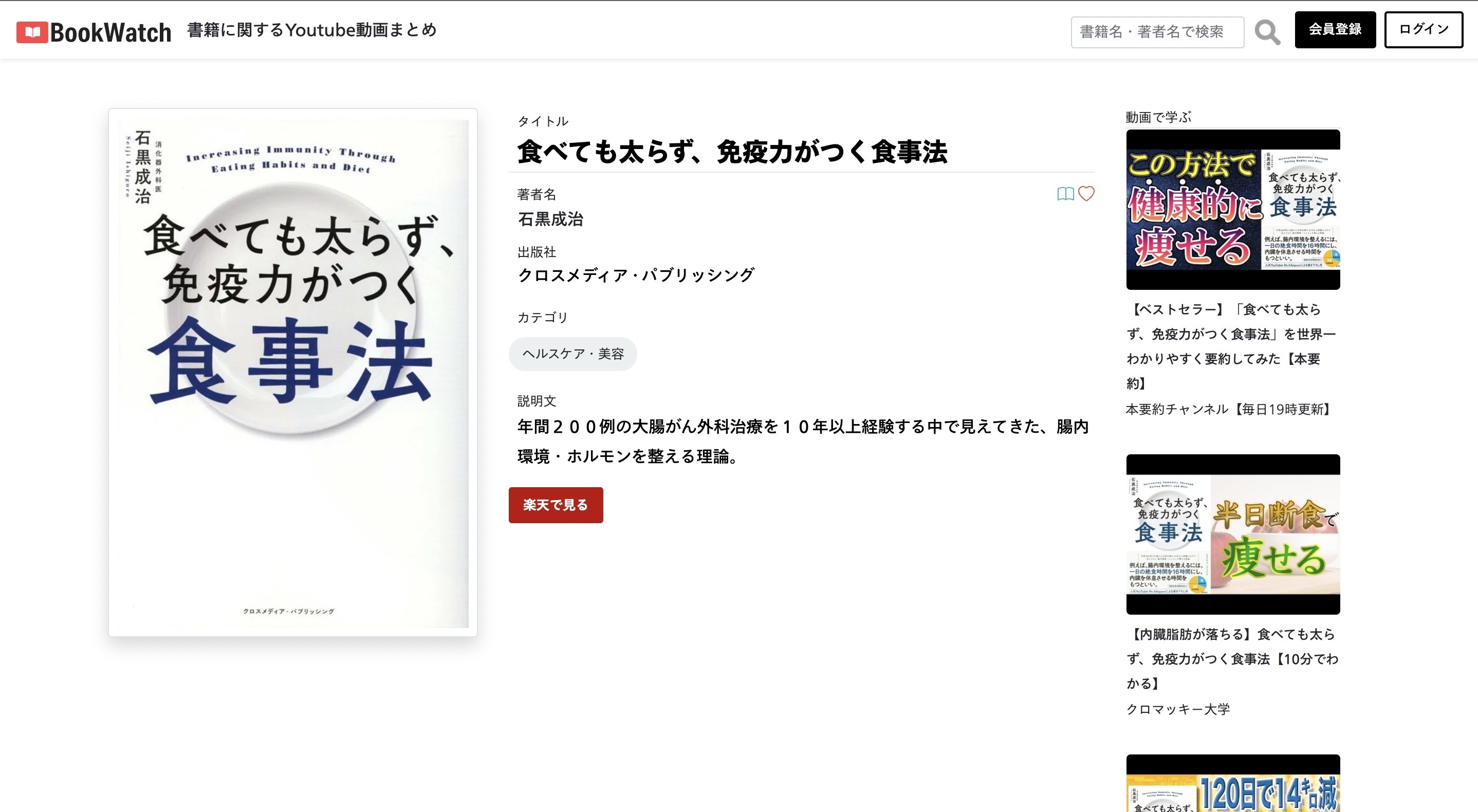Click the publisher クロスメディア・パブリッシング

tap(636, 275)
